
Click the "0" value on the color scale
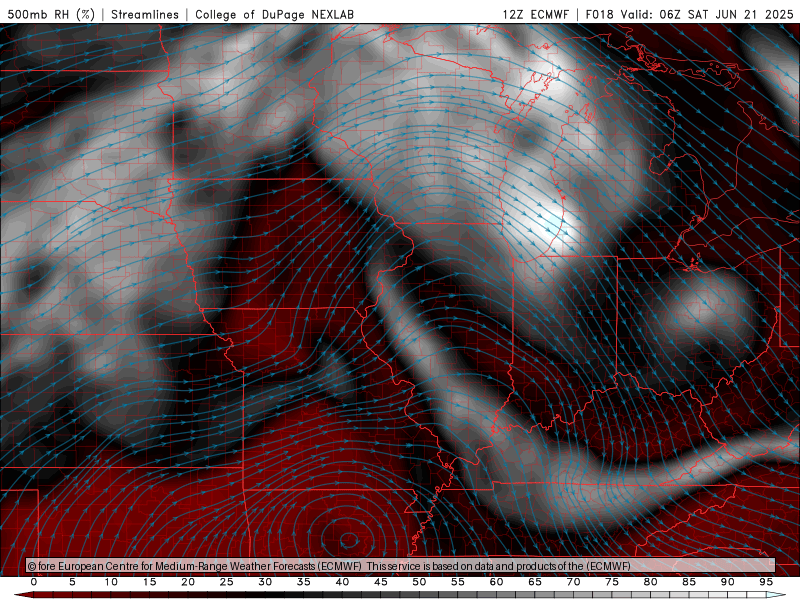(x=34, y=582)
